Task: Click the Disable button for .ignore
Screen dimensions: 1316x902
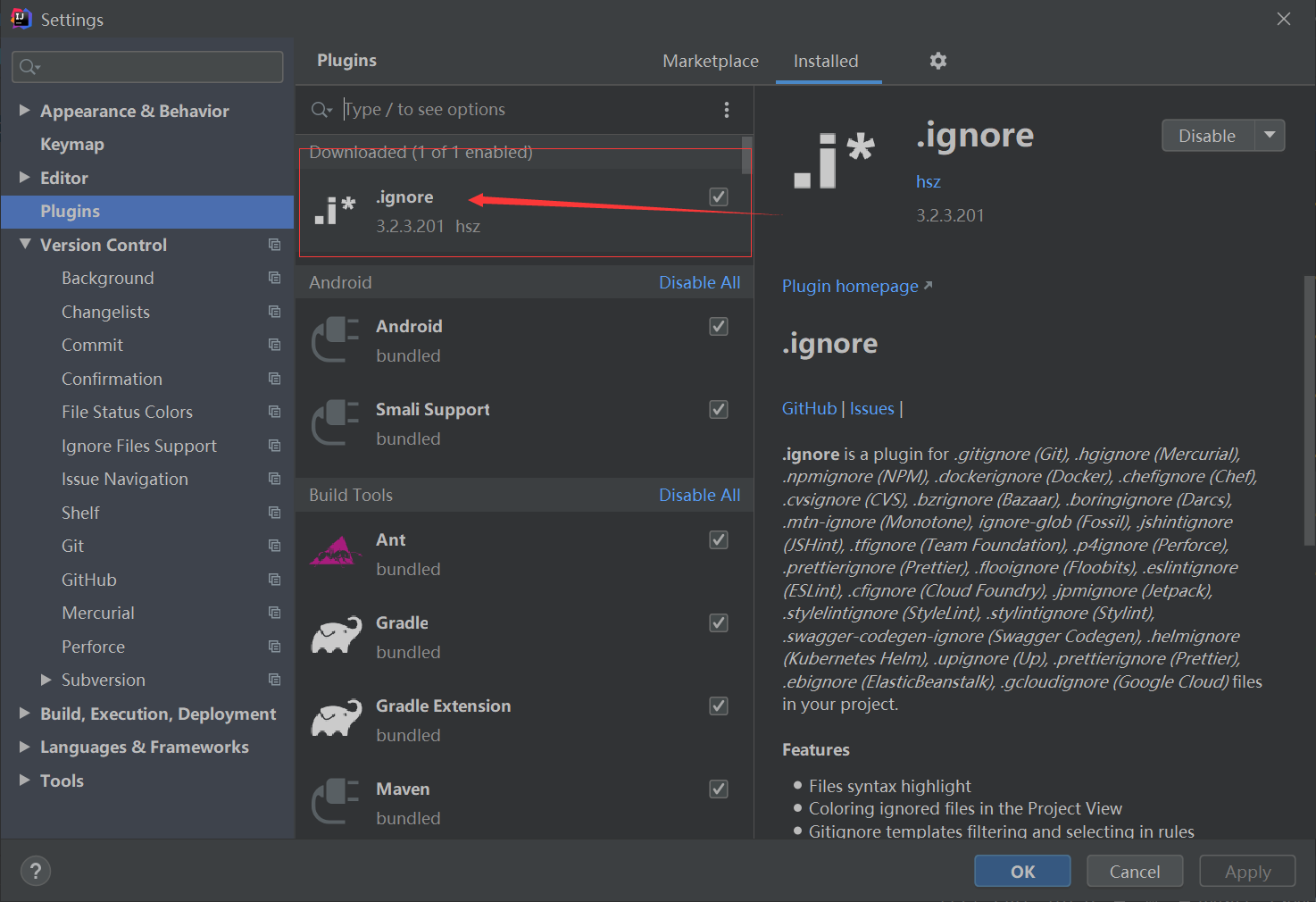Action: 1207,136
